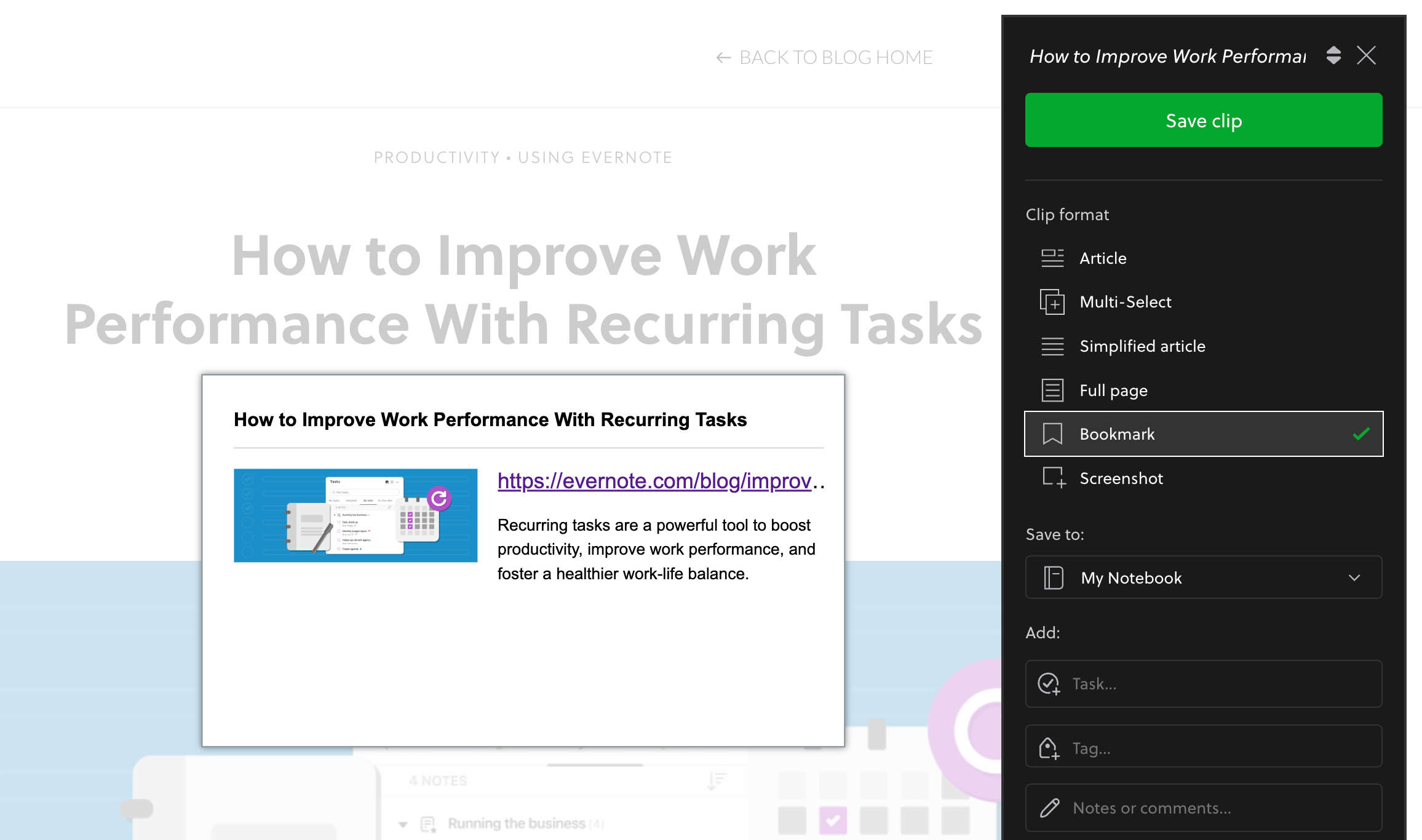Click the Article format icon
Viewport: 1422px width, 840px height.
coord(1052,258)
